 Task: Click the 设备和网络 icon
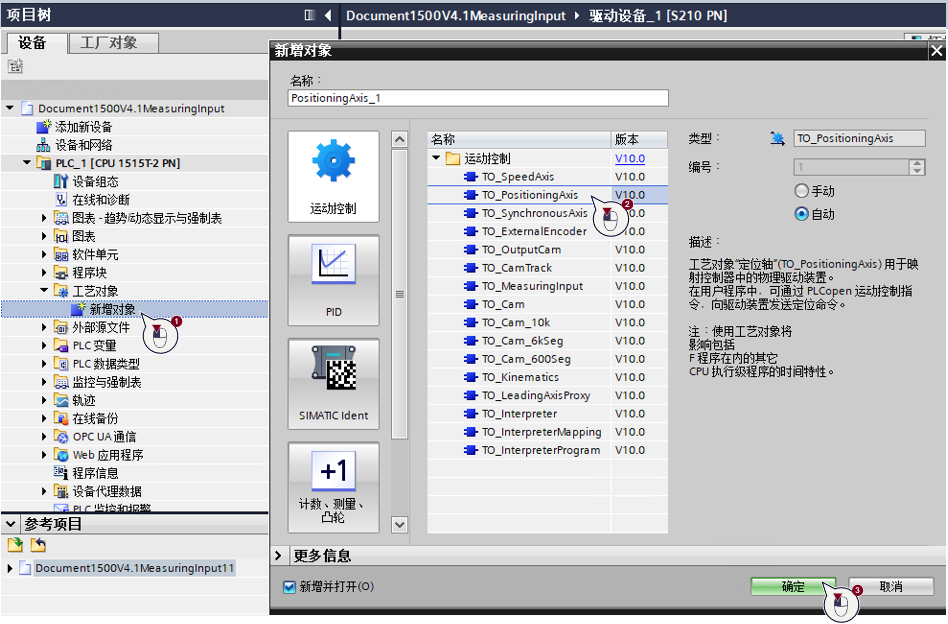(44, 145)
